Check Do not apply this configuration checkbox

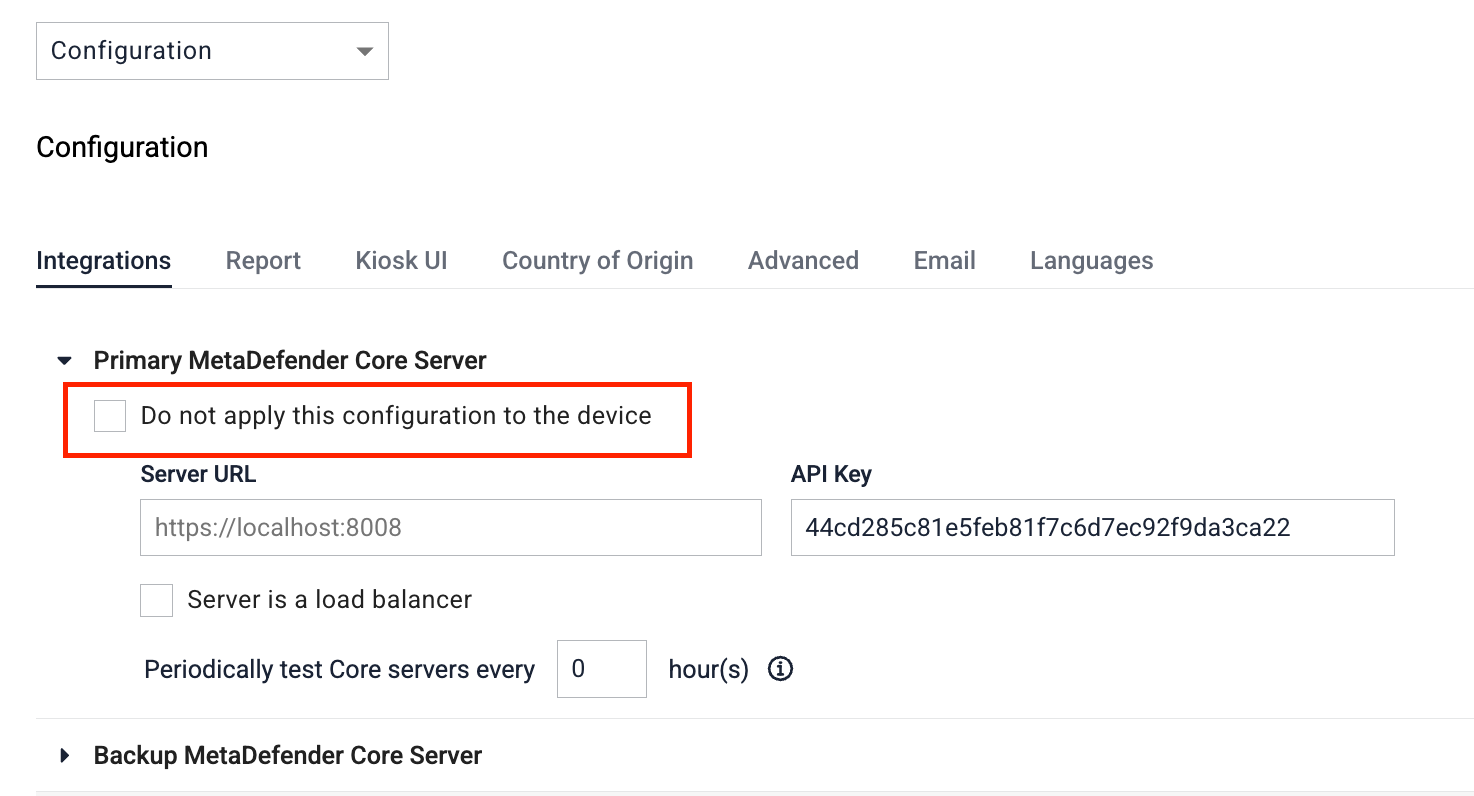click(x=110, y=416)
